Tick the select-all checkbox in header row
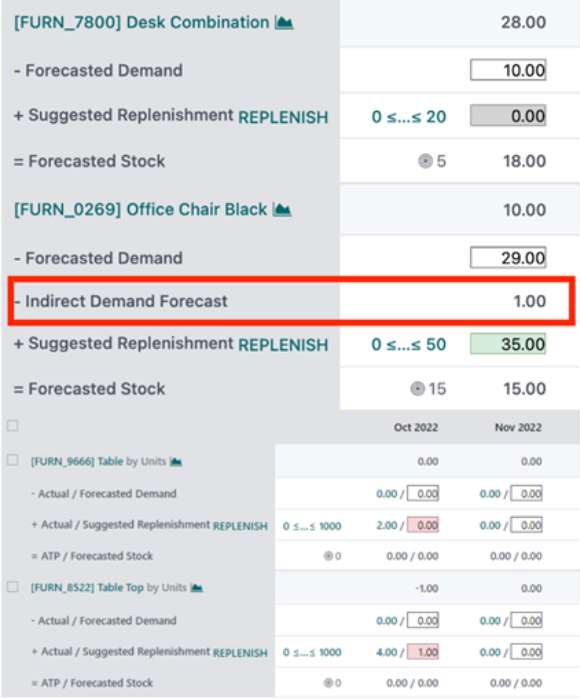The image size is (580, 699). click(x=12, y=426)
